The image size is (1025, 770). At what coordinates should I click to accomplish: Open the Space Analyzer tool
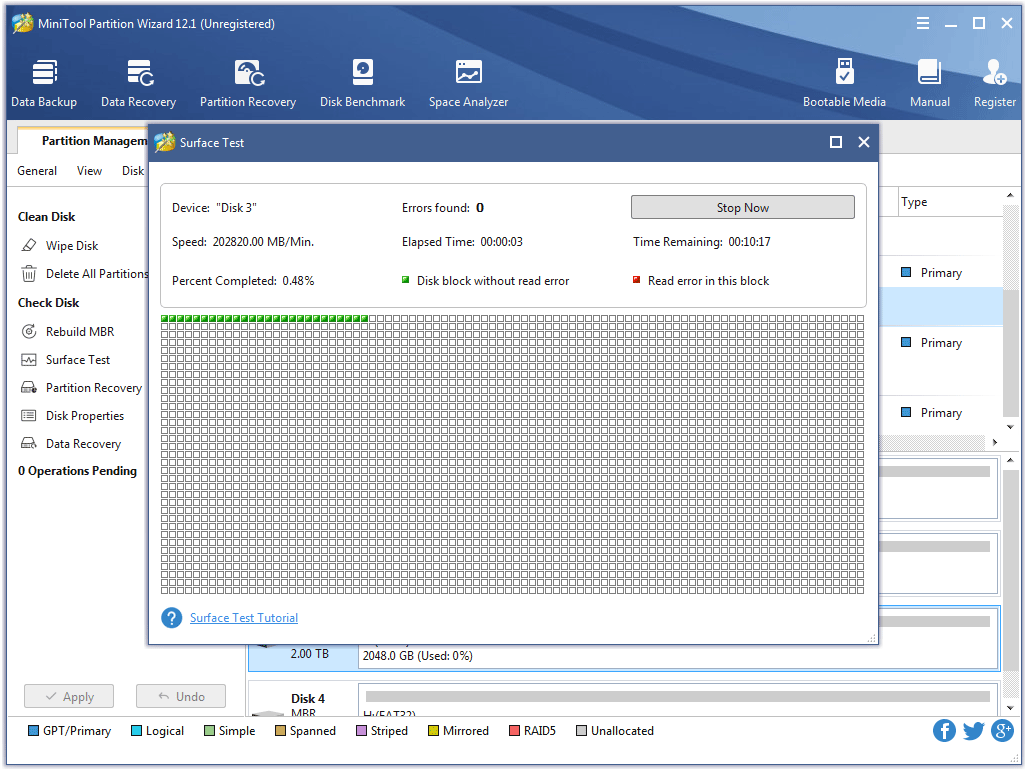pyautogui.click(x=468, y=84)
